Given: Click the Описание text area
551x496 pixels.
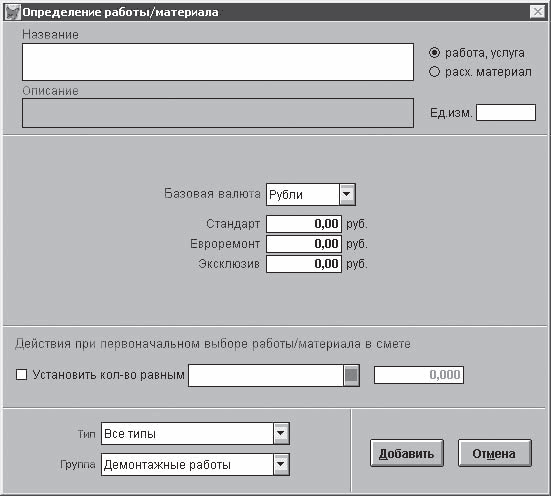Looking at the screenshot, I should click(218, 113).
